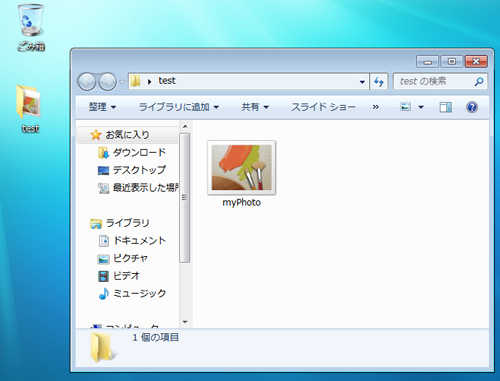This screenshot has width=500, height=381.
Task: Start スライド ショー from toolbar
Action: pyautogui.click(x=323, y=107)
